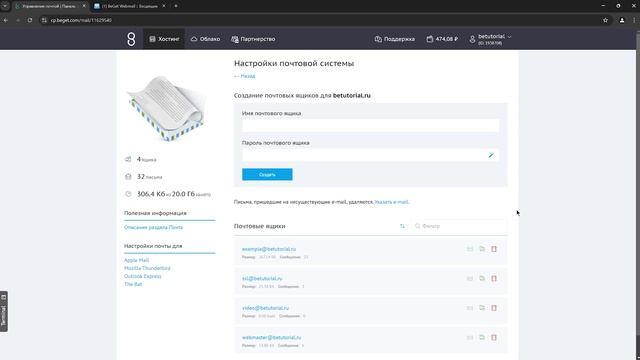Open Описание раздела Почта help link
640x360 pixels.
[153, 227]
